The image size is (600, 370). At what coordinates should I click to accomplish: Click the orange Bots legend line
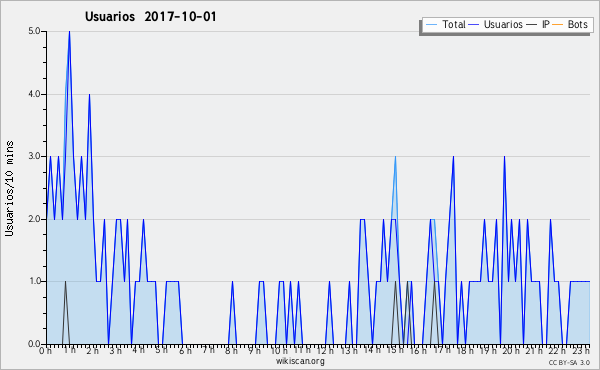[558, 25]
